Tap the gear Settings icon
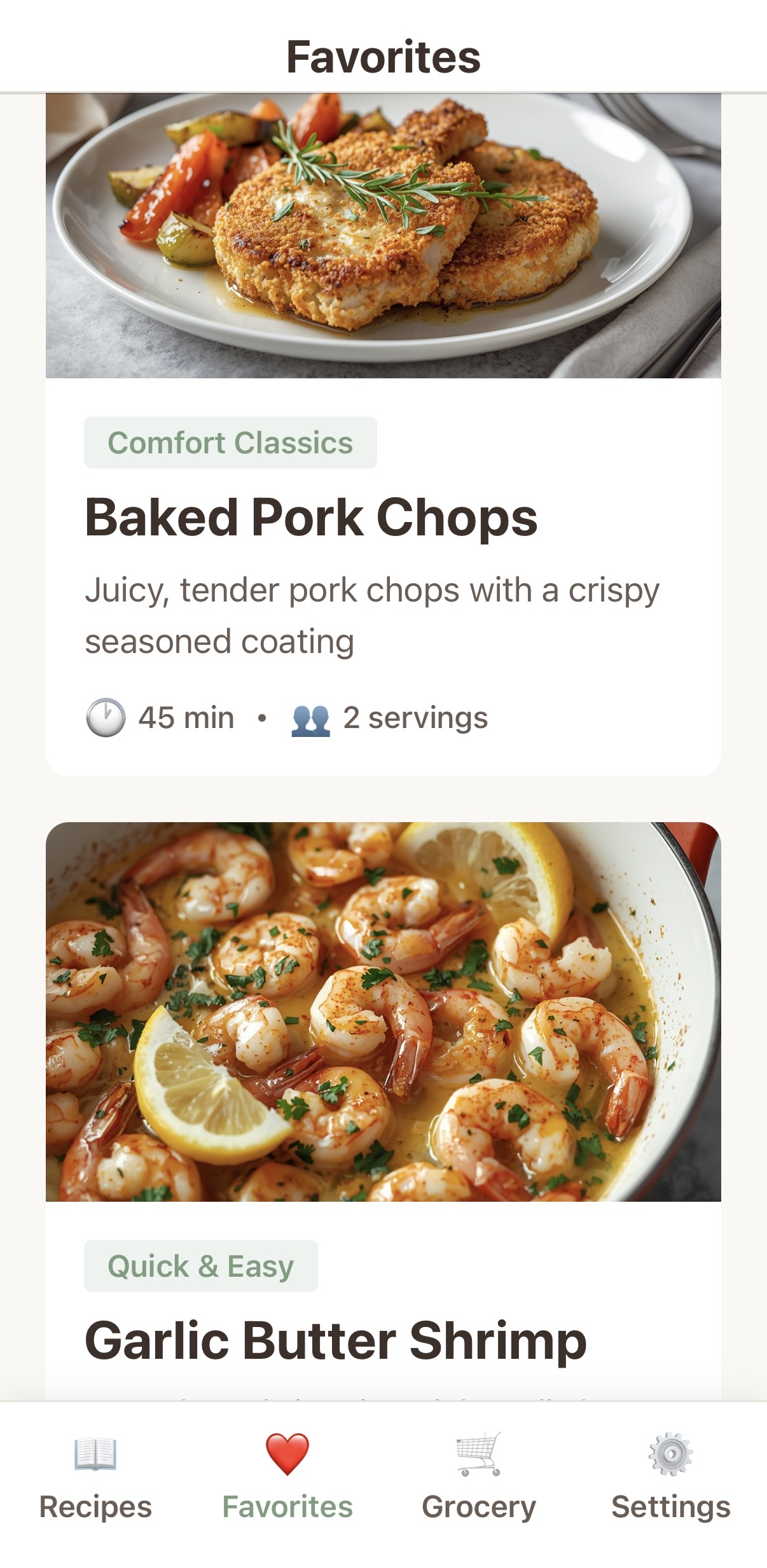 click(671, 1454)
